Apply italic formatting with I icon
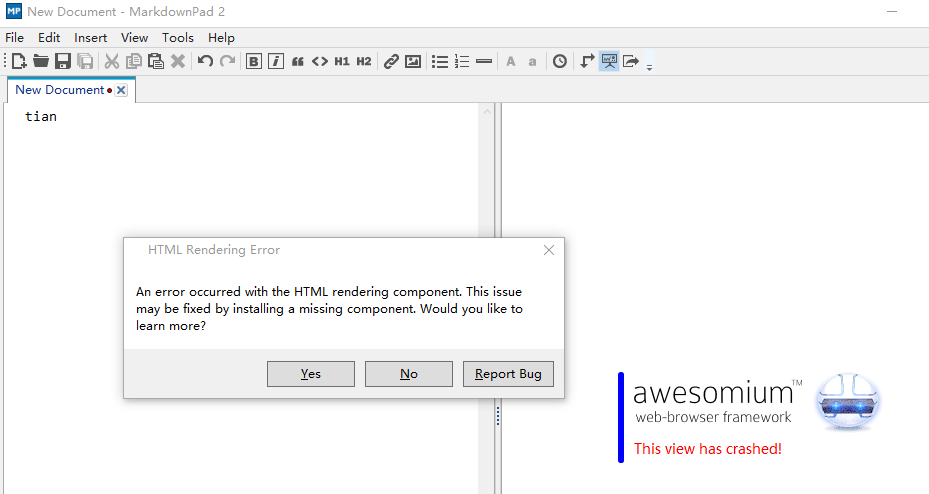 click(x=276, y=61)
